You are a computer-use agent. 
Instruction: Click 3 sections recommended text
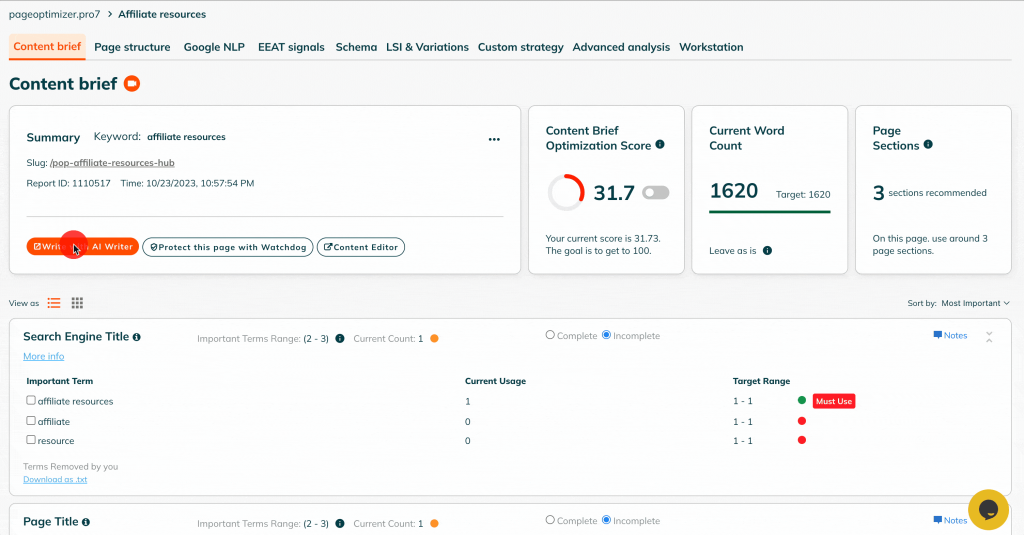[x=930, y=193]
